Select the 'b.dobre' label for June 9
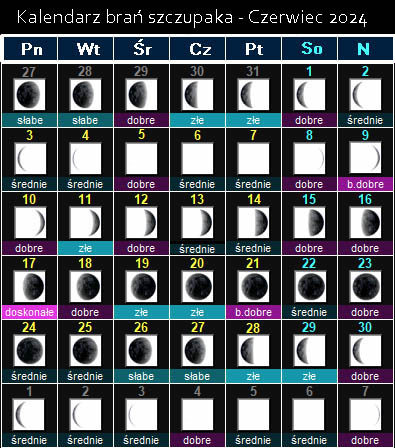Image resolution: width=395 pixels, height=448 pixels. [x=365, y=184]
